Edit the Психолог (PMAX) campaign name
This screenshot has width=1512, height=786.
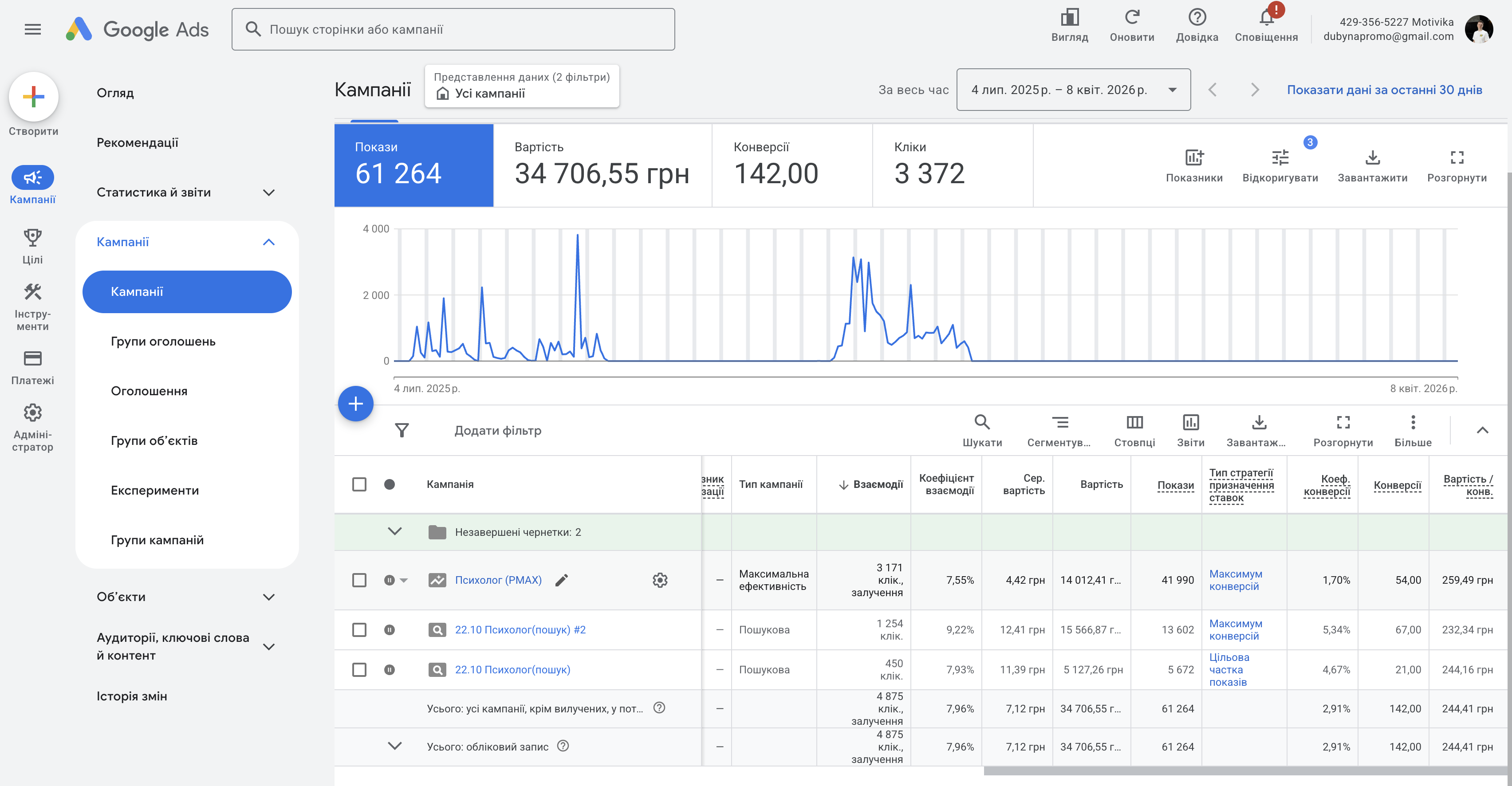(562, 580)
